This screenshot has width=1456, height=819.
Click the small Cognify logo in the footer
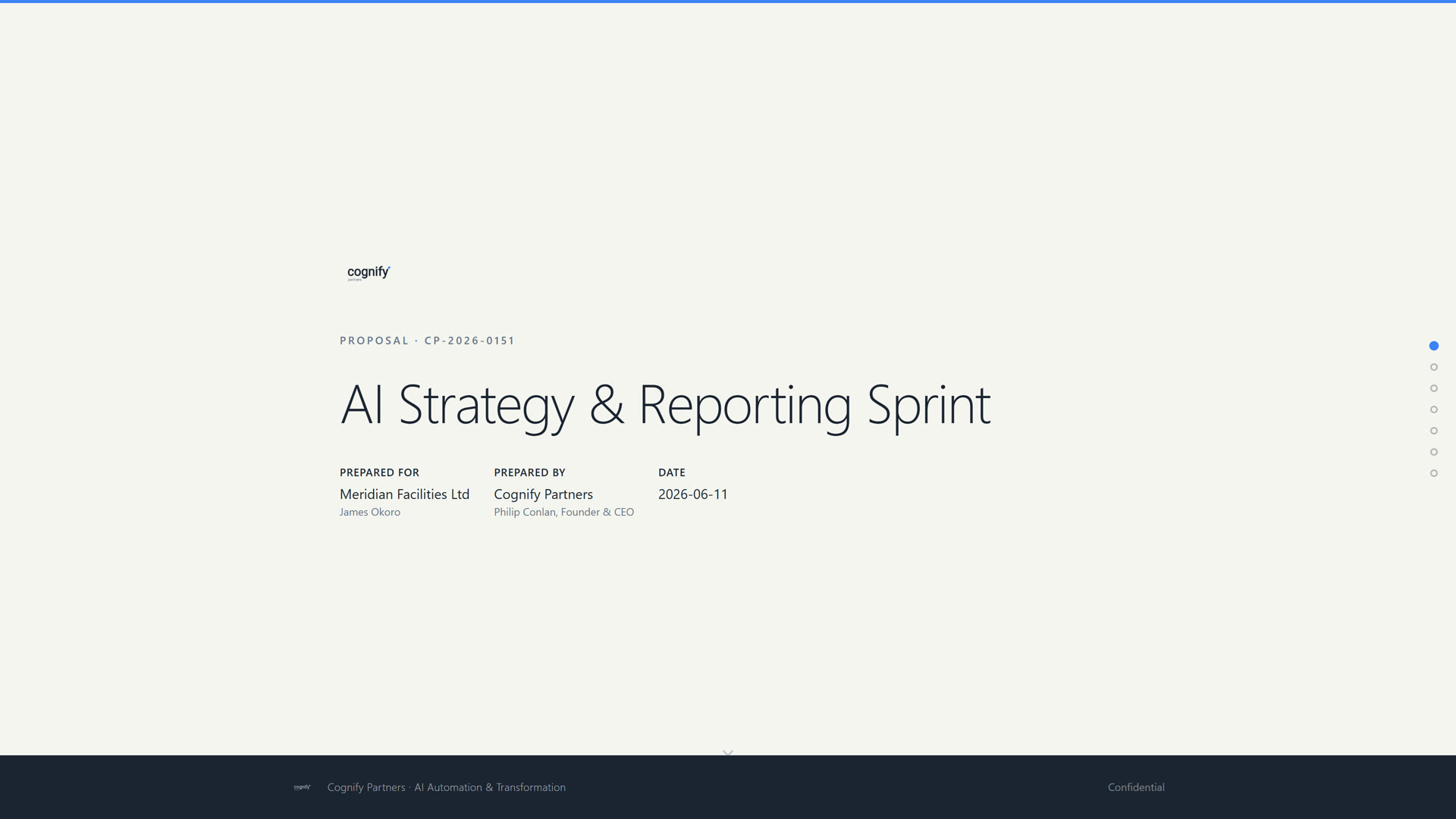point(302,787)
